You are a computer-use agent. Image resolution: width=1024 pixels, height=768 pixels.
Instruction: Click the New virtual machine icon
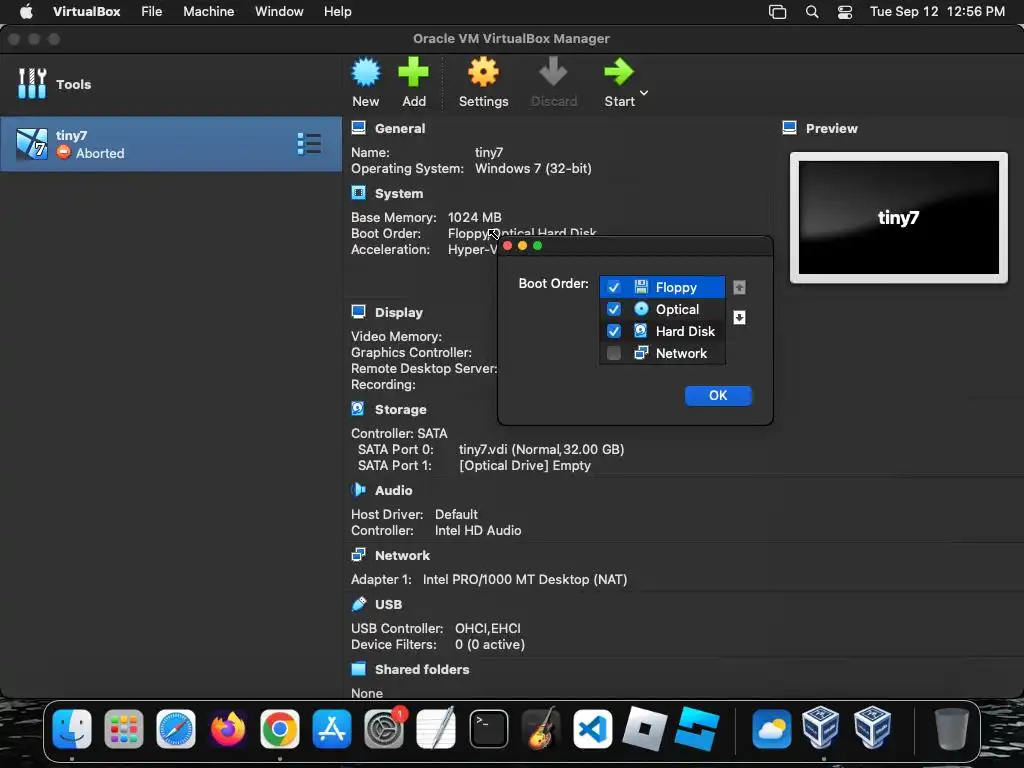[x=366, y=72]
